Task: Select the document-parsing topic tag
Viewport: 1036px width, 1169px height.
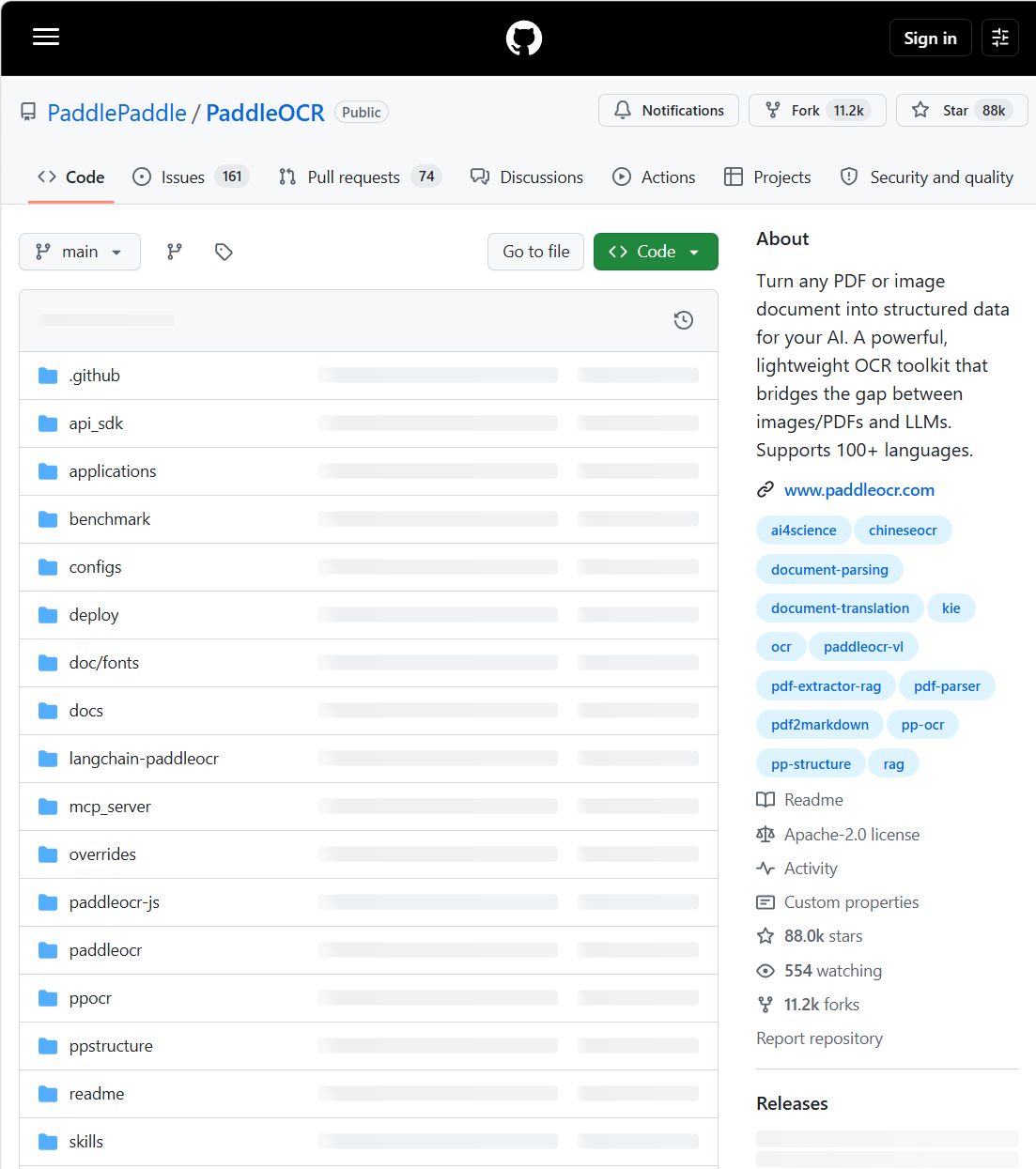Action: (x=829, y=570)
